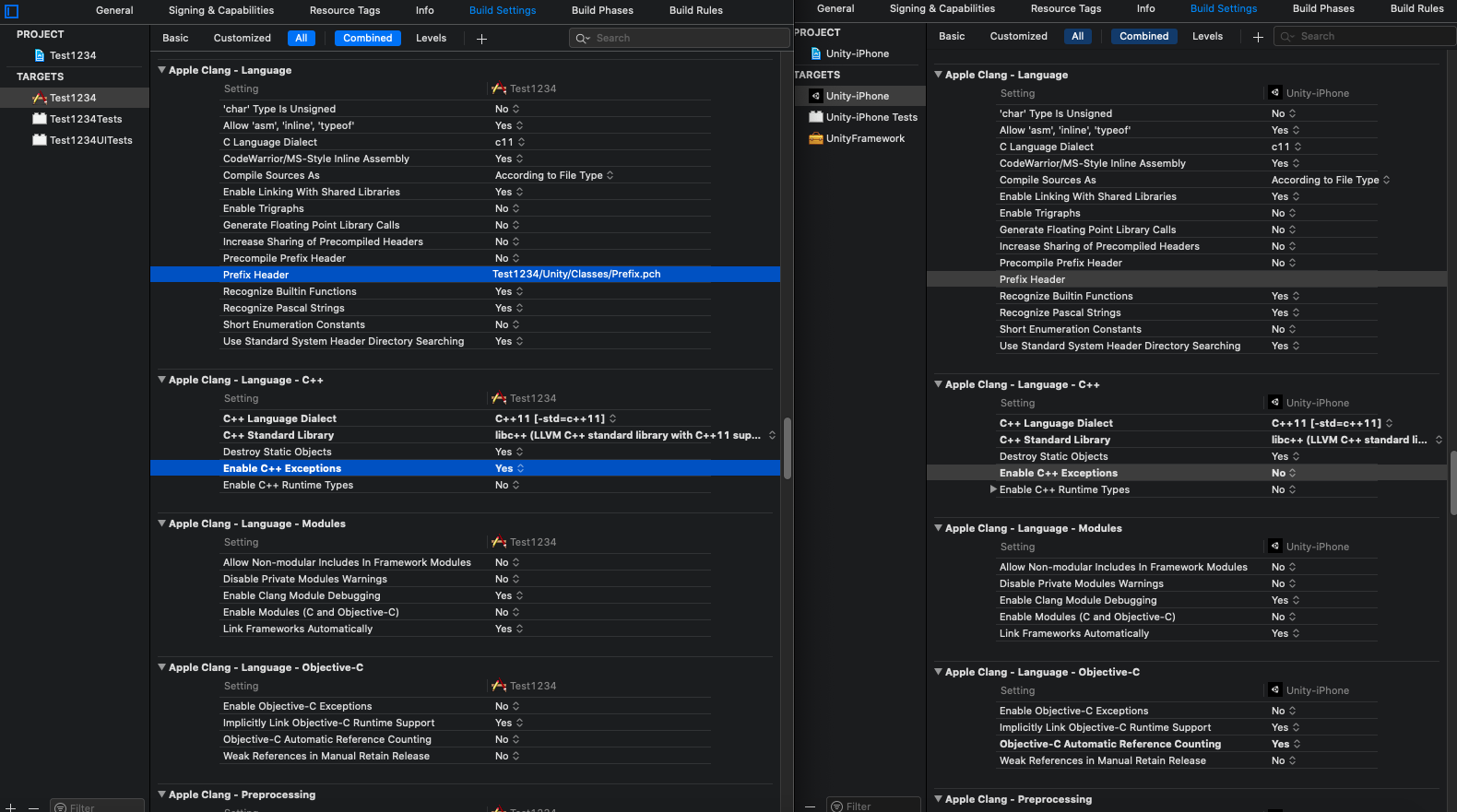Viewport: 1457px width, 812px height.
Task: Toggle the left window's navigator sidebar icon
Action: coord(12,12)
